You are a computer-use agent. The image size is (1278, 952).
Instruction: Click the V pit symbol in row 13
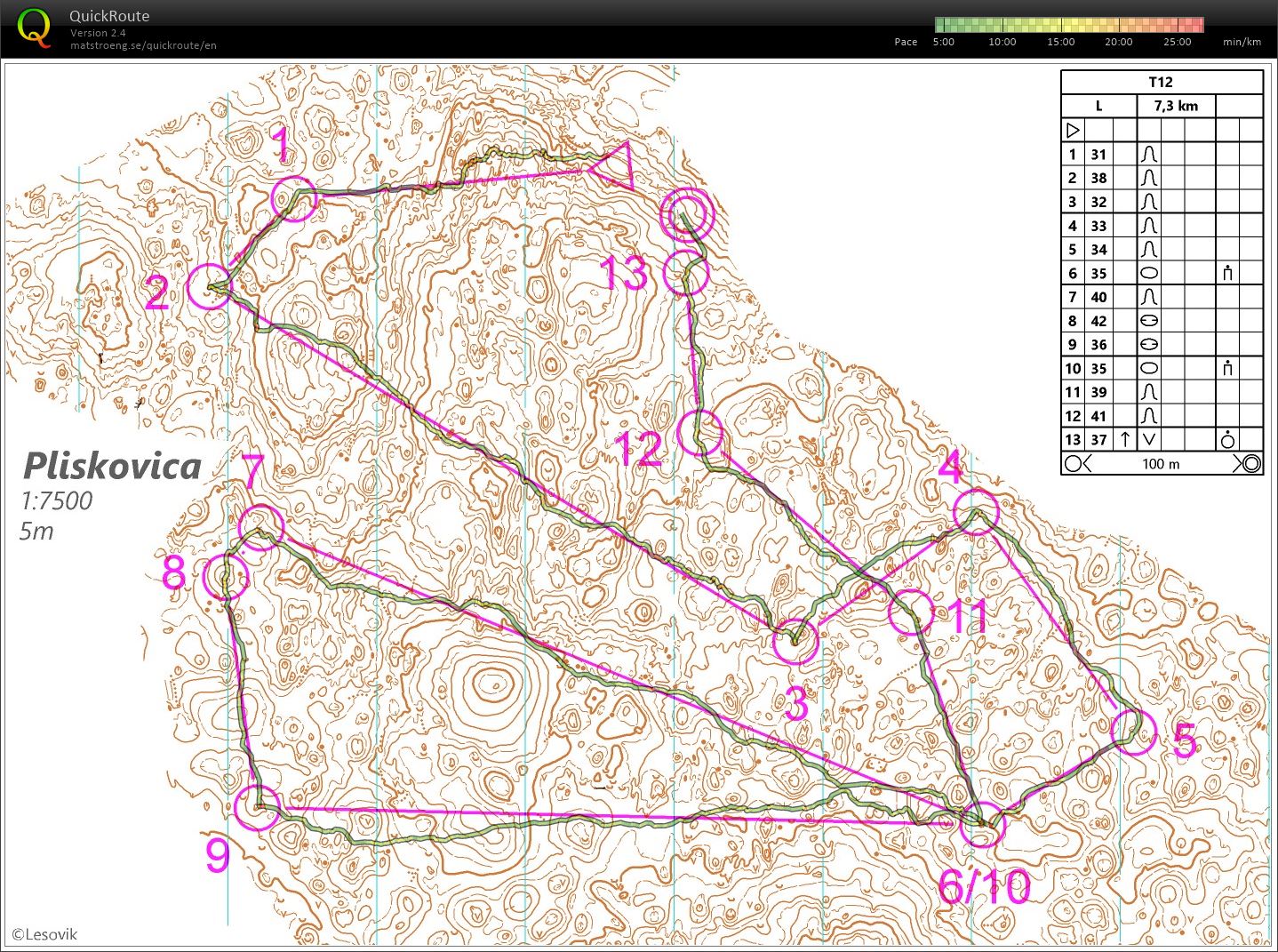(1149, 439)
